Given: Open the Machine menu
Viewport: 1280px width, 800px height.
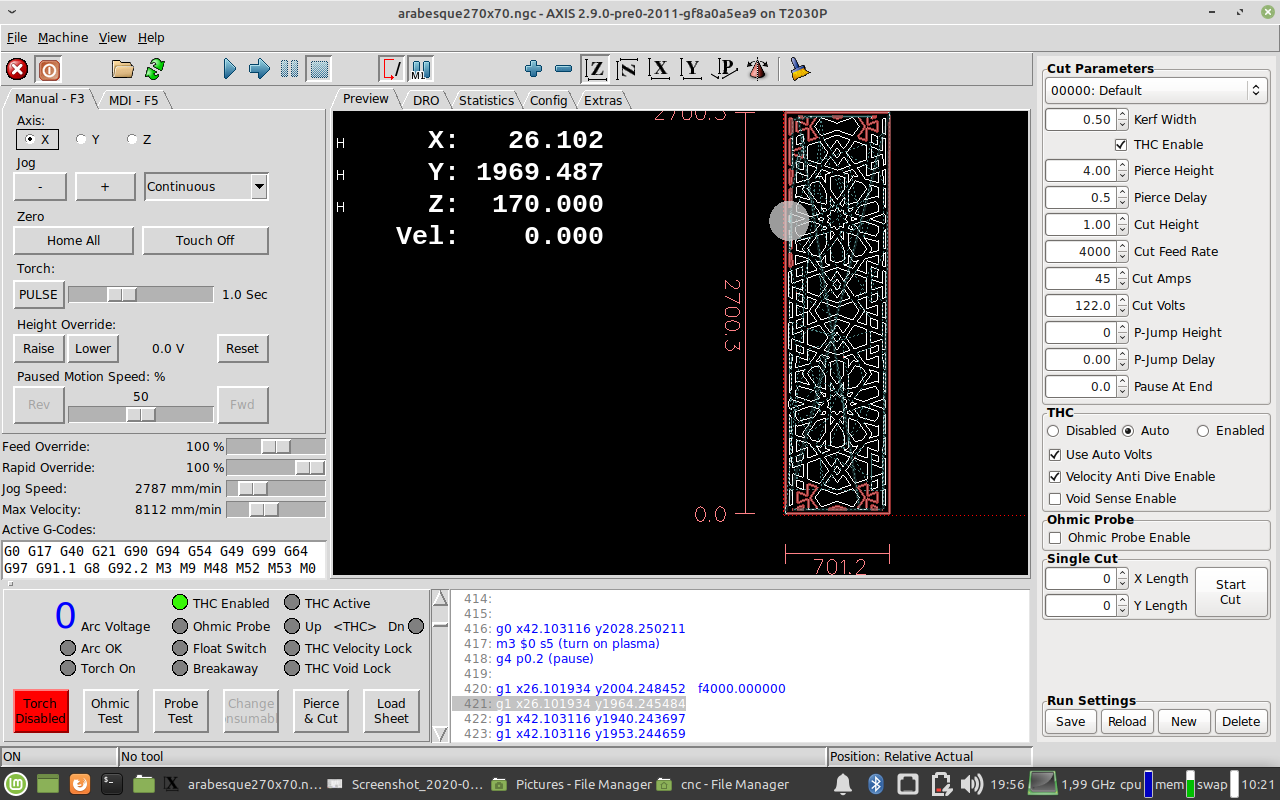Looking at the screenshot, I should [63, 37].
